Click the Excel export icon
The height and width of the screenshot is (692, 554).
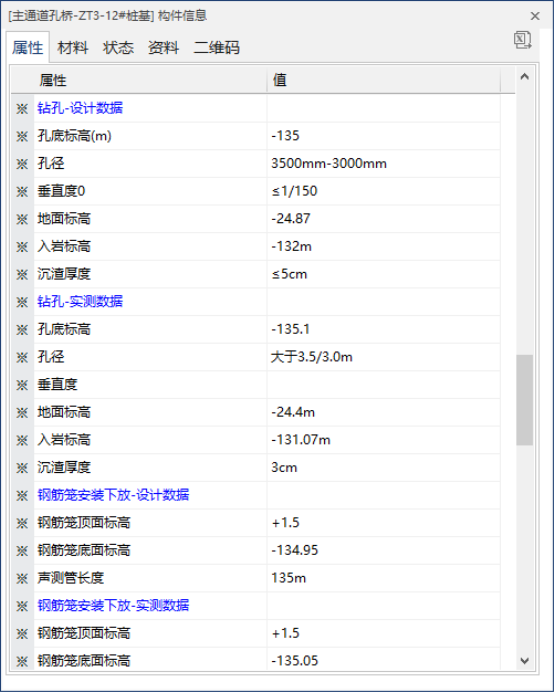(522, 40)
